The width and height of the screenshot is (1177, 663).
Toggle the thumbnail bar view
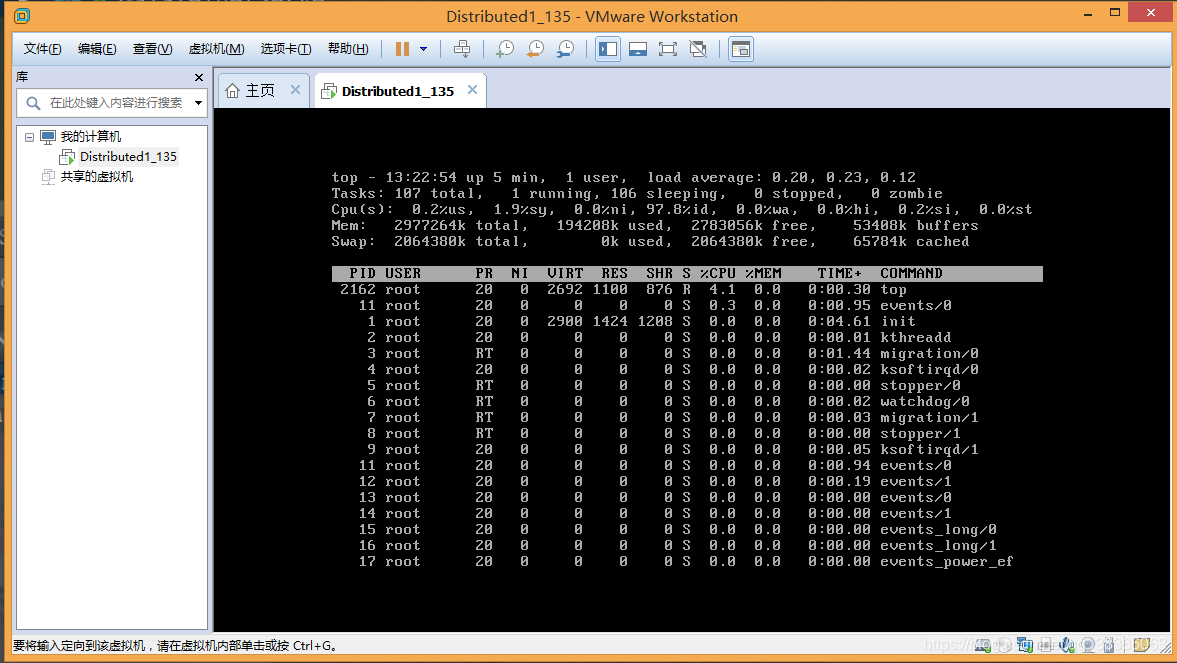[638, 49]
